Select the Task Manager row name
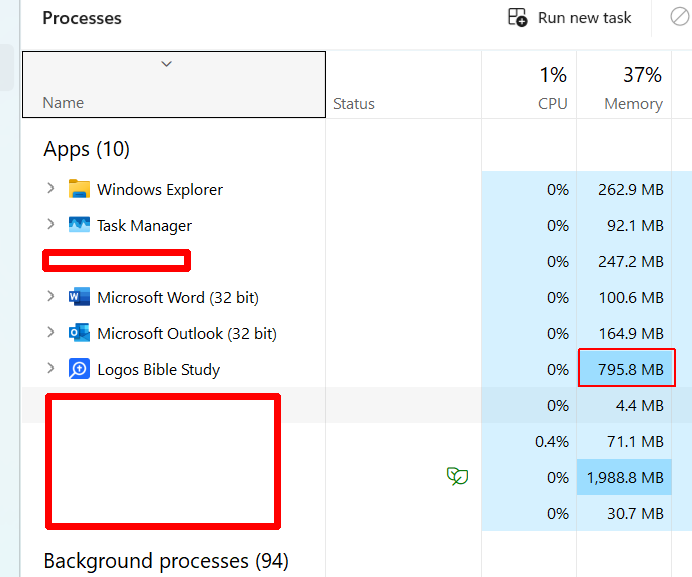Viewport: 692px width, 577px height. coord(144,226)
